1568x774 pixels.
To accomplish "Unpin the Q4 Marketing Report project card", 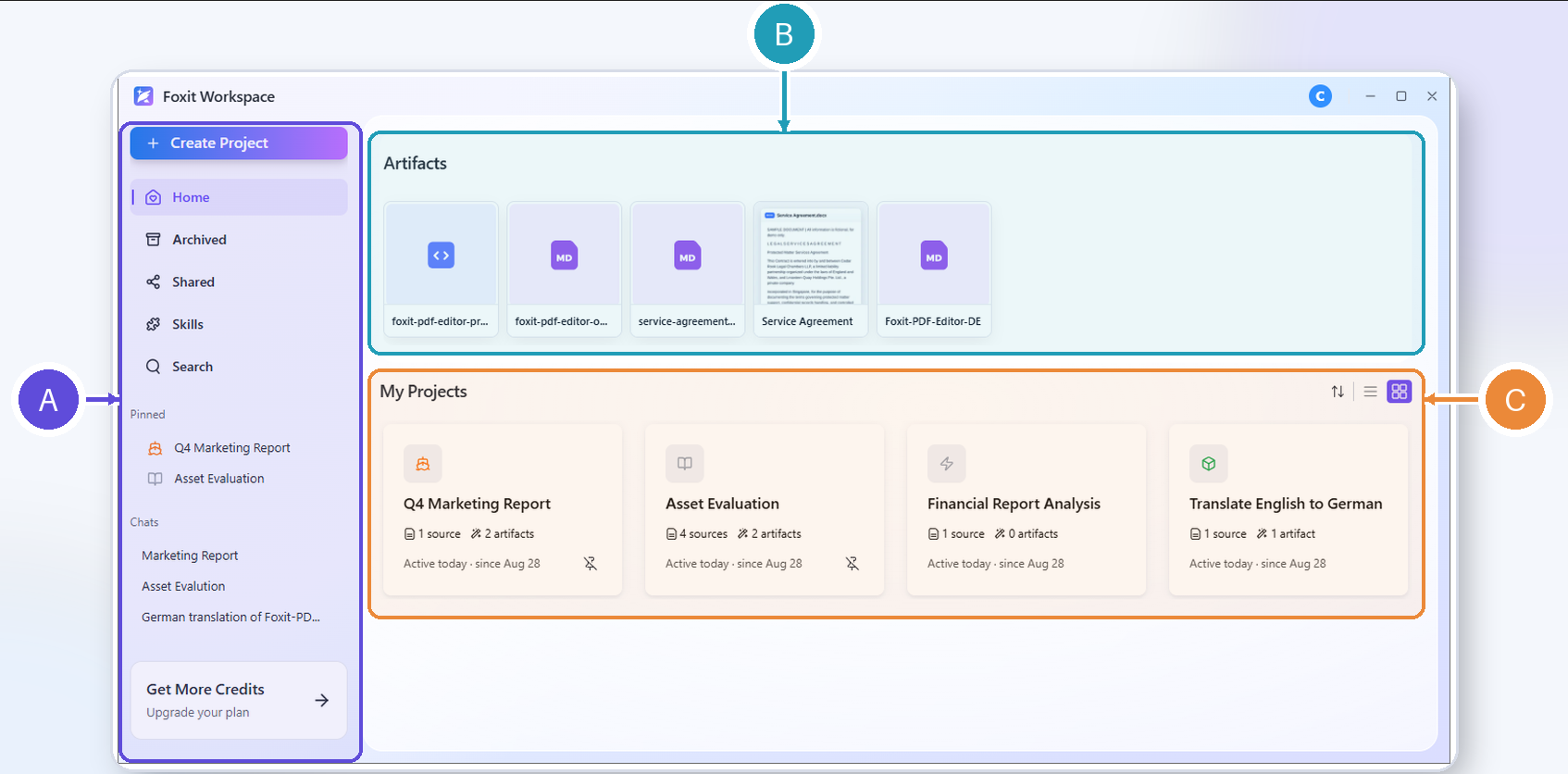I will (591, 564).
